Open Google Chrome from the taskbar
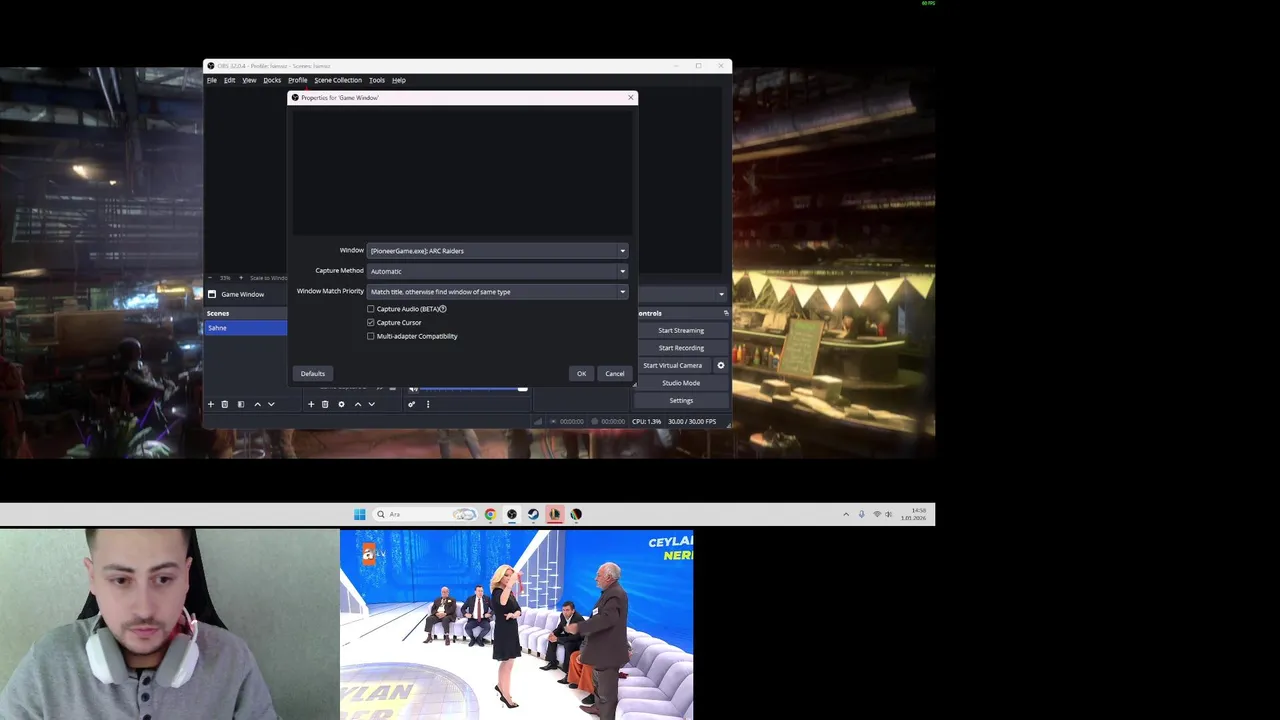 [x=490, y=514]
